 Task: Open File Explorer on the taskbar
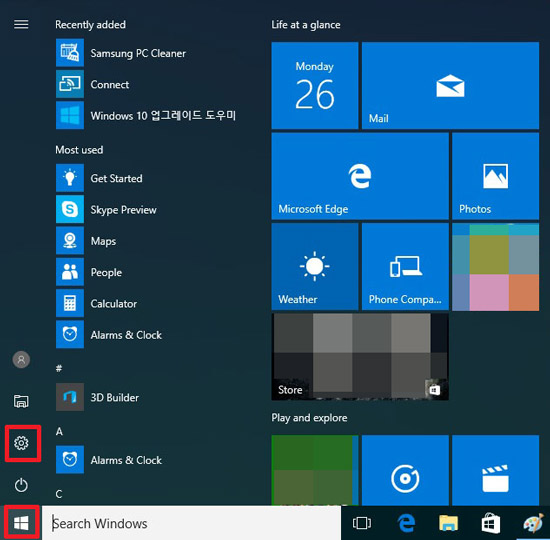point(449,523)
